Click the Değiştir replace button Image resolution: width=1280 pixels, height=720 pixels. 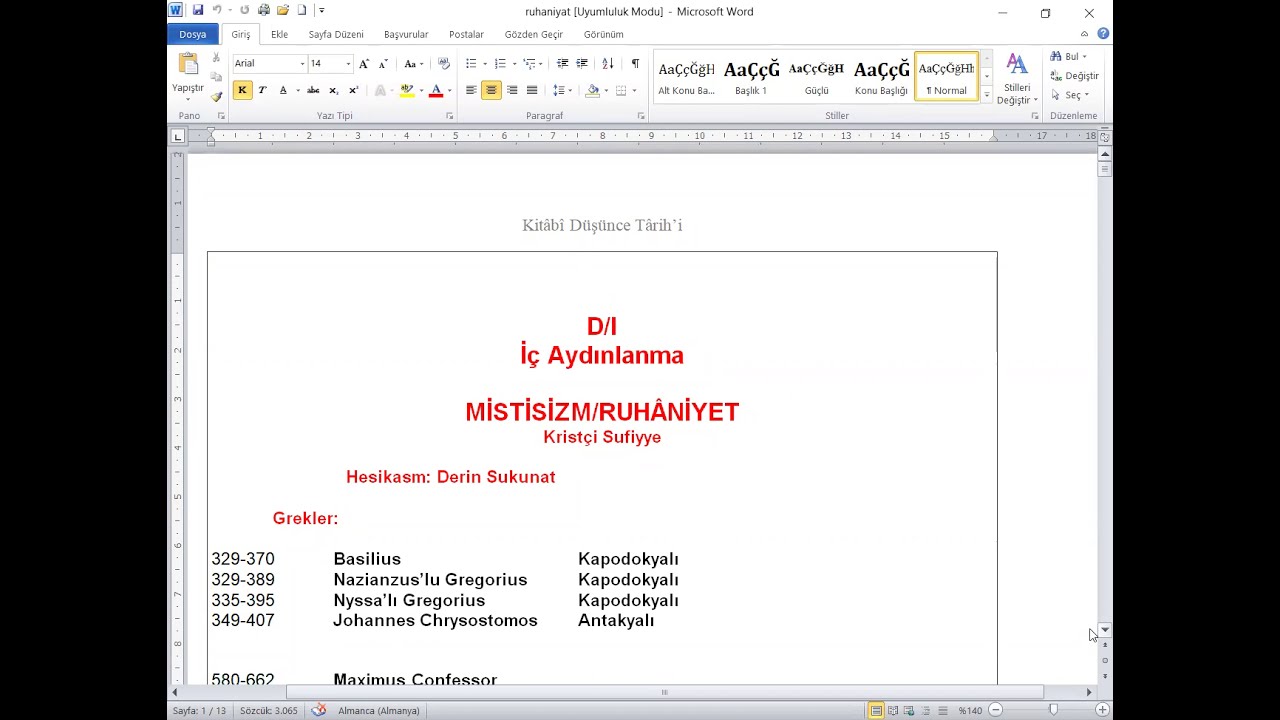(x=1074, y=76)
